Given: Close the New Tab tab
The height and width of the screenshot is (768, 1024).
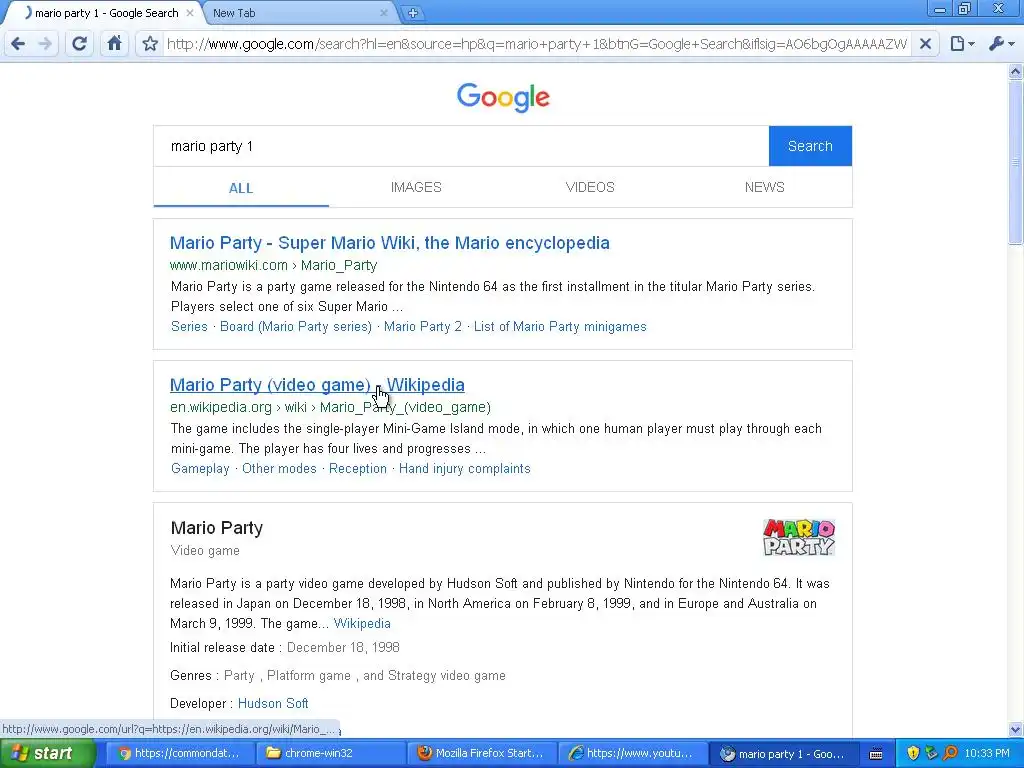Looking at the screenshot, I should (x=383, y=13).
